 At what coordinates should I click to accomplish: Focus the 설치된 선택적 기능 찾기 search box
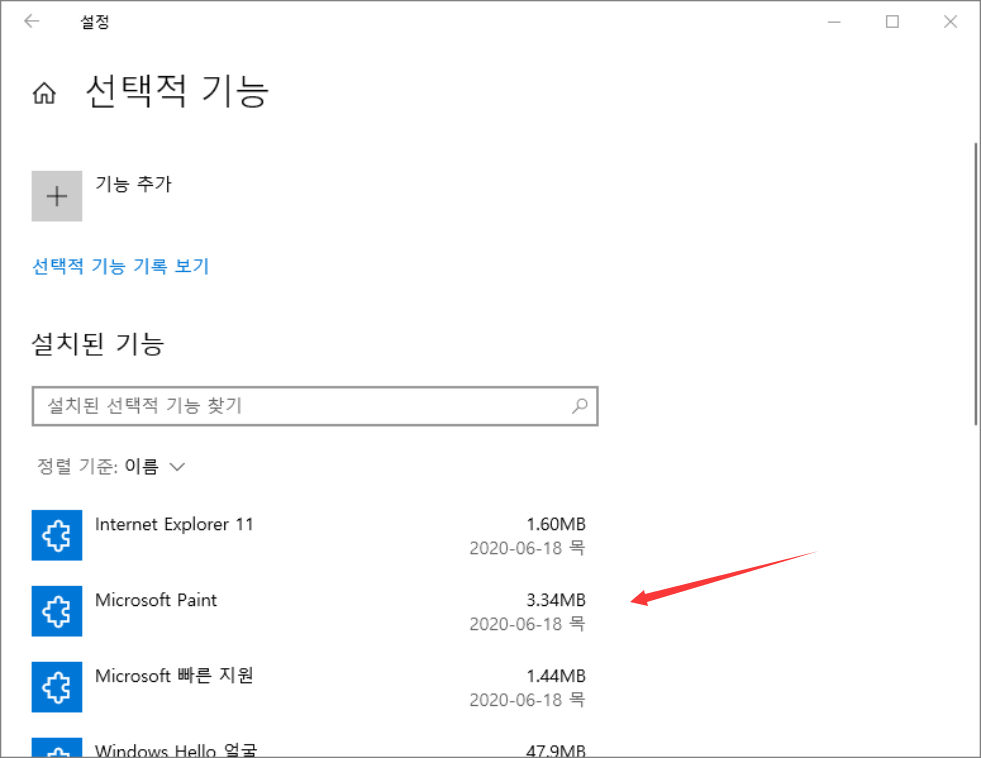tap(315, 406)
